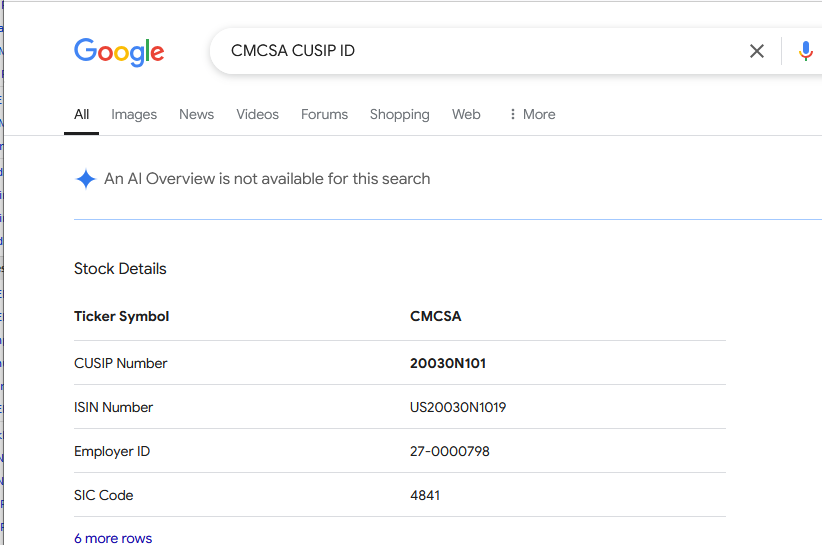Screen dimensions: 822x545
Task: Select the Employer ID row label
Action: 112,452
